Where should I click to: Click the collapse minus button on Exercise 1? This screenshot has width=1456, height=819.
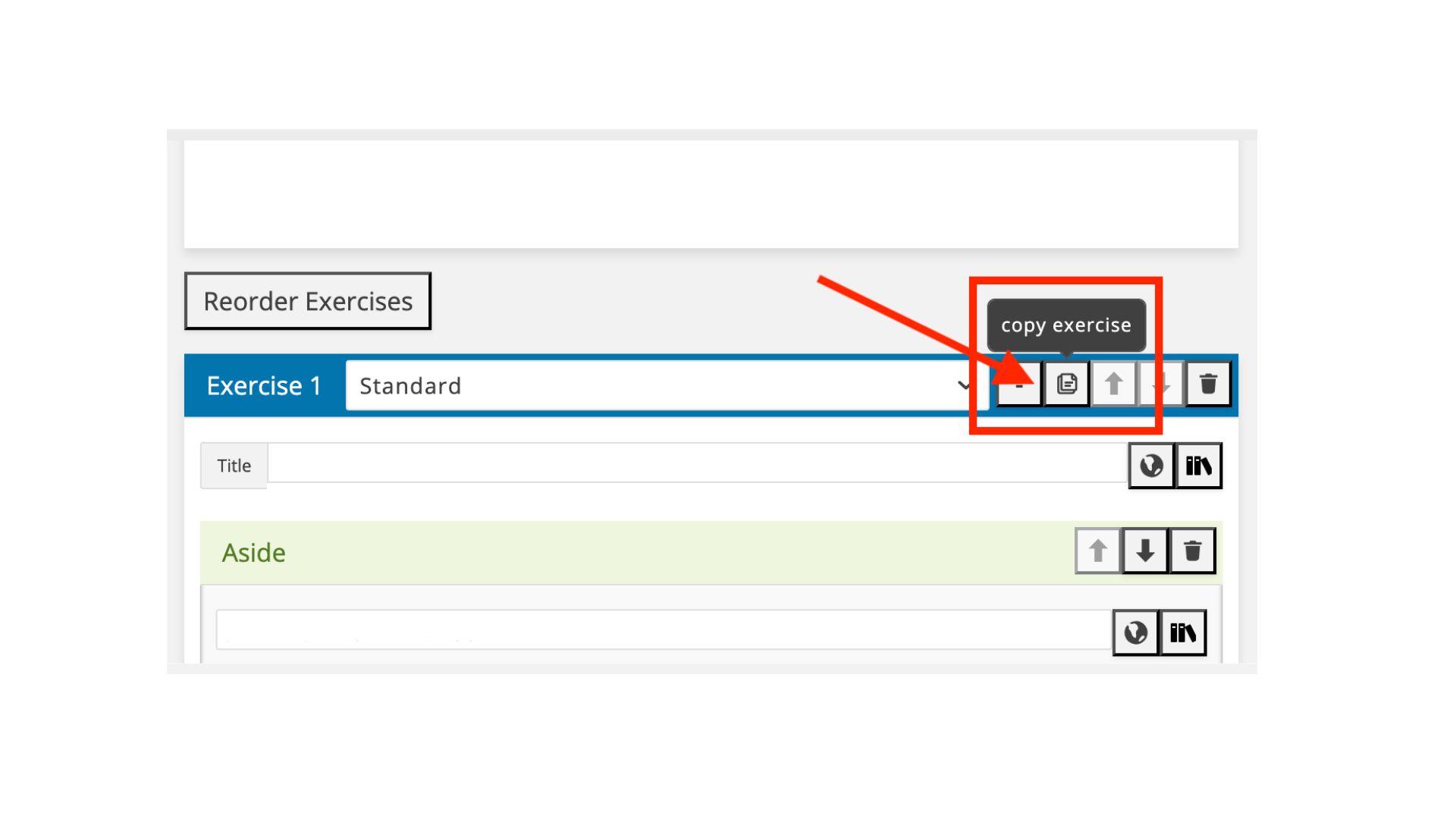click(1019, 384)
